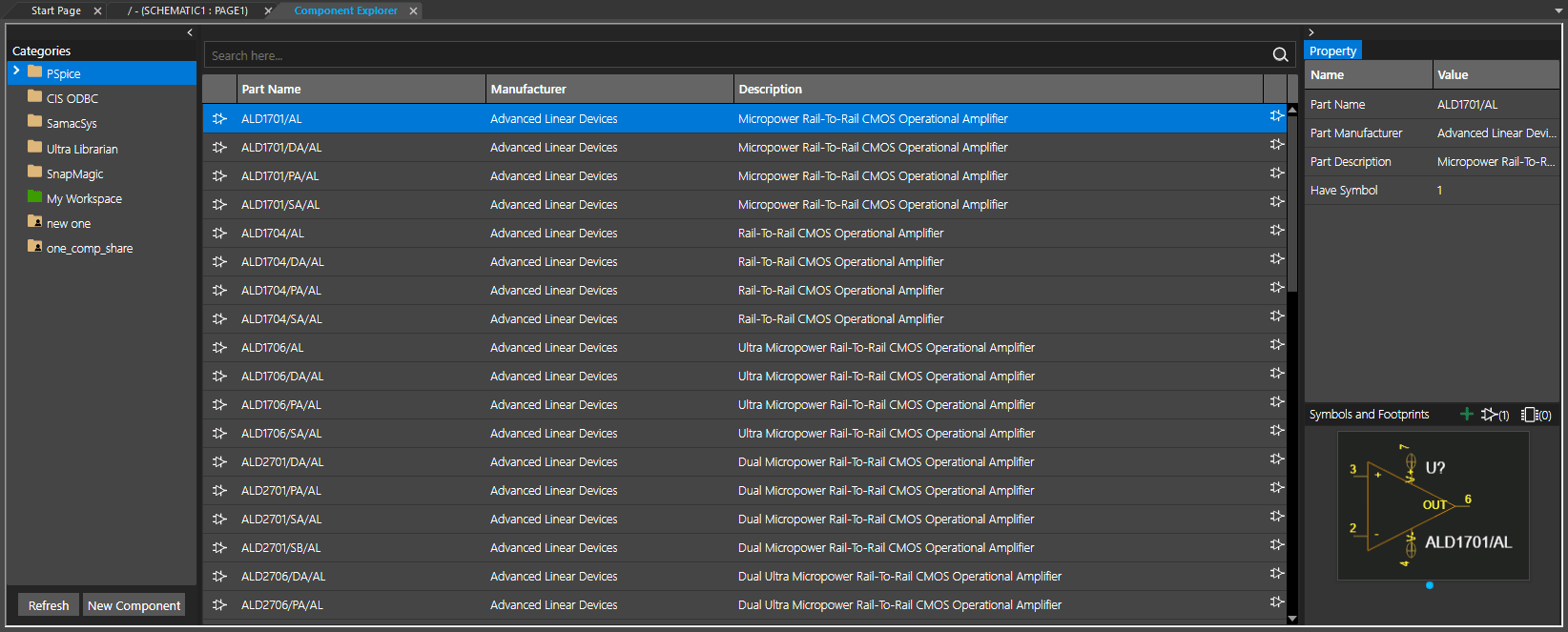Image resolution: width=1568 pixels, height=632 pixels.
Task: Click the part icon left of ALD1706/AL
Action: point(219,348)
